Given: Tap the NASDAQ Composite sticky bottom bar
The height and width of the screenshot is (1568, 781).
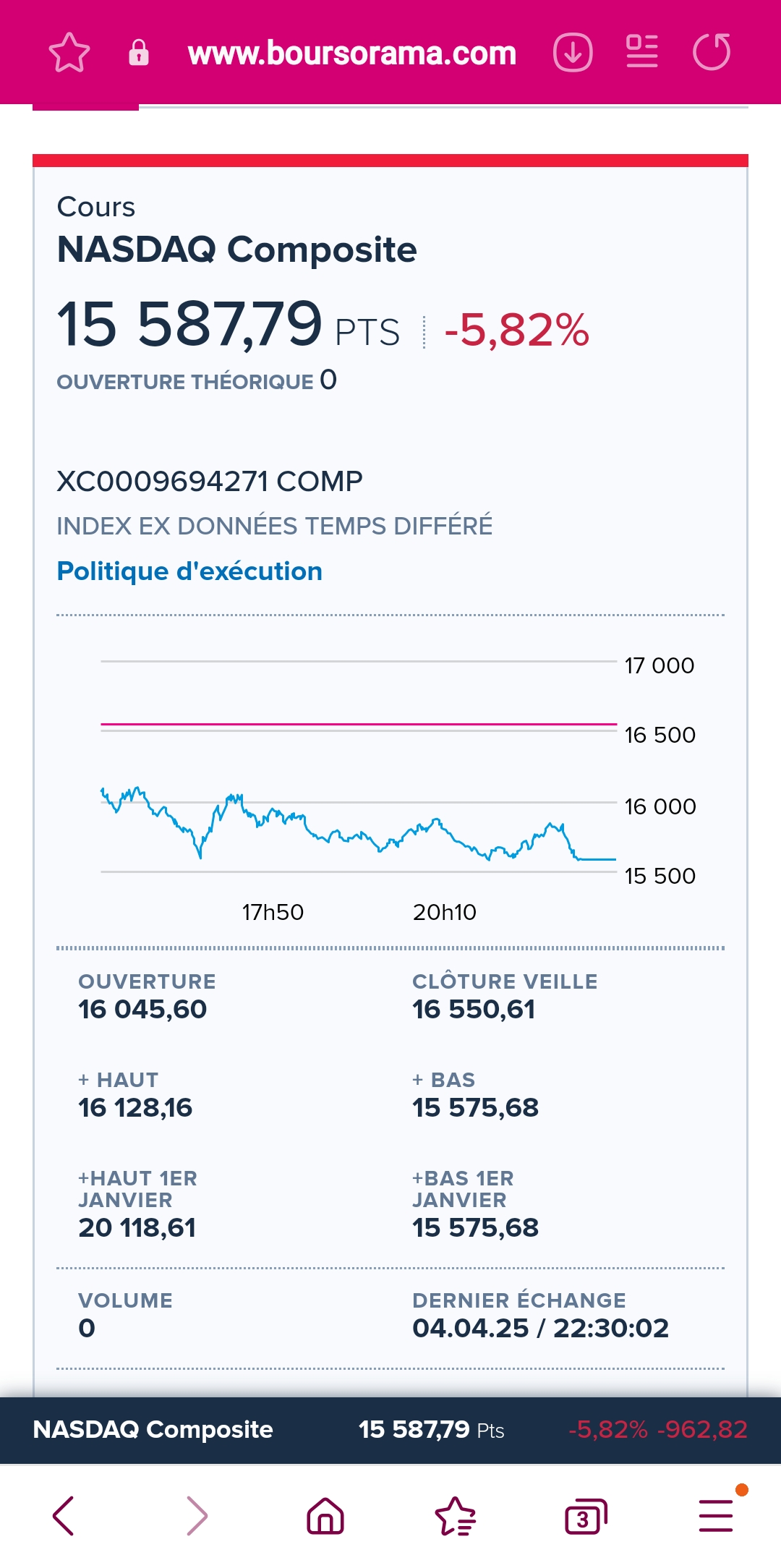Looking at the screenshot, I should [x=390, y=1430].
